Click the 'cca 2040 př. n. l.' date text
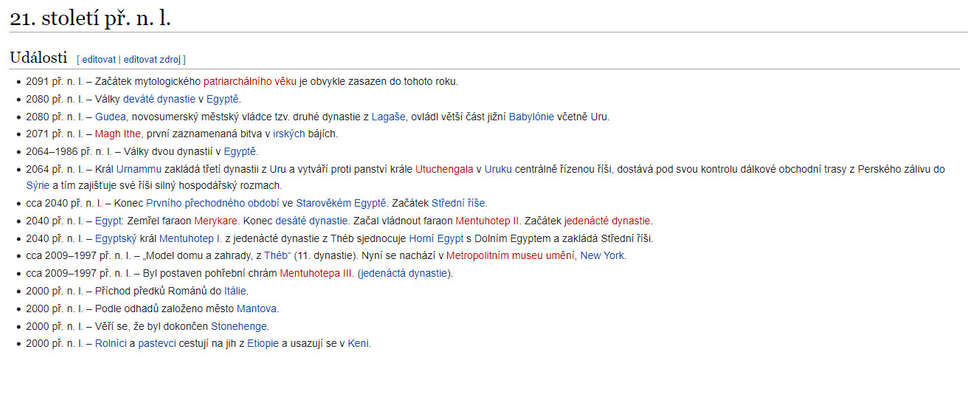 click(64, 203)
